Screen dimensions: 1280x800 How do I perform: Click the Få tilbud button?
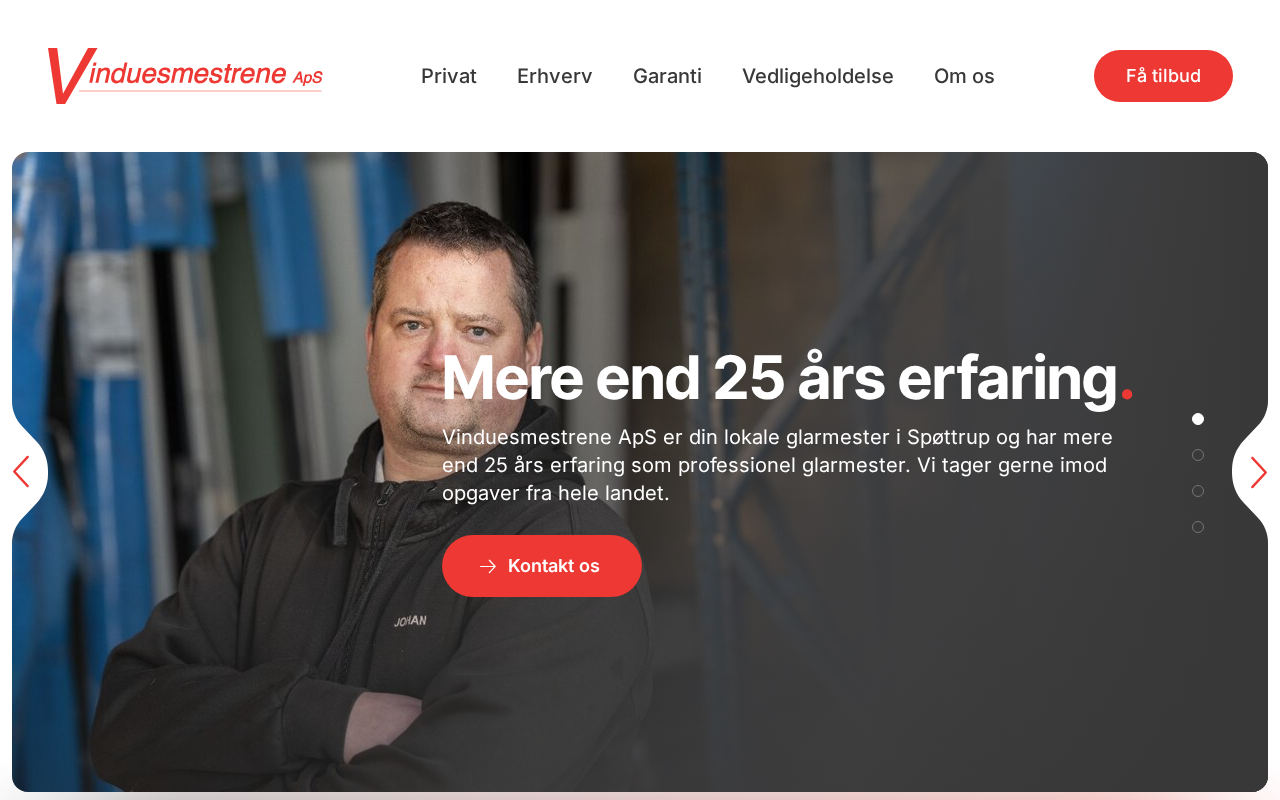tap(1163, 76)
